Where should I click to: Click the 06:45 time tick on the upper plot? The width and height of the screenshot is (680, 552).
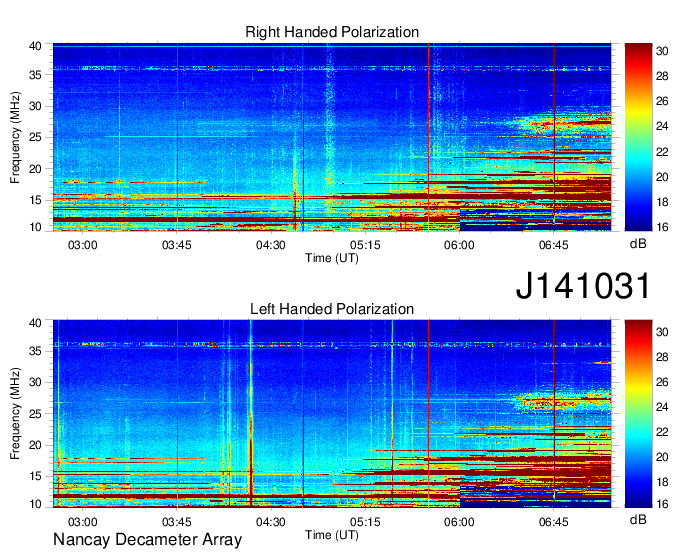(553, 245)
